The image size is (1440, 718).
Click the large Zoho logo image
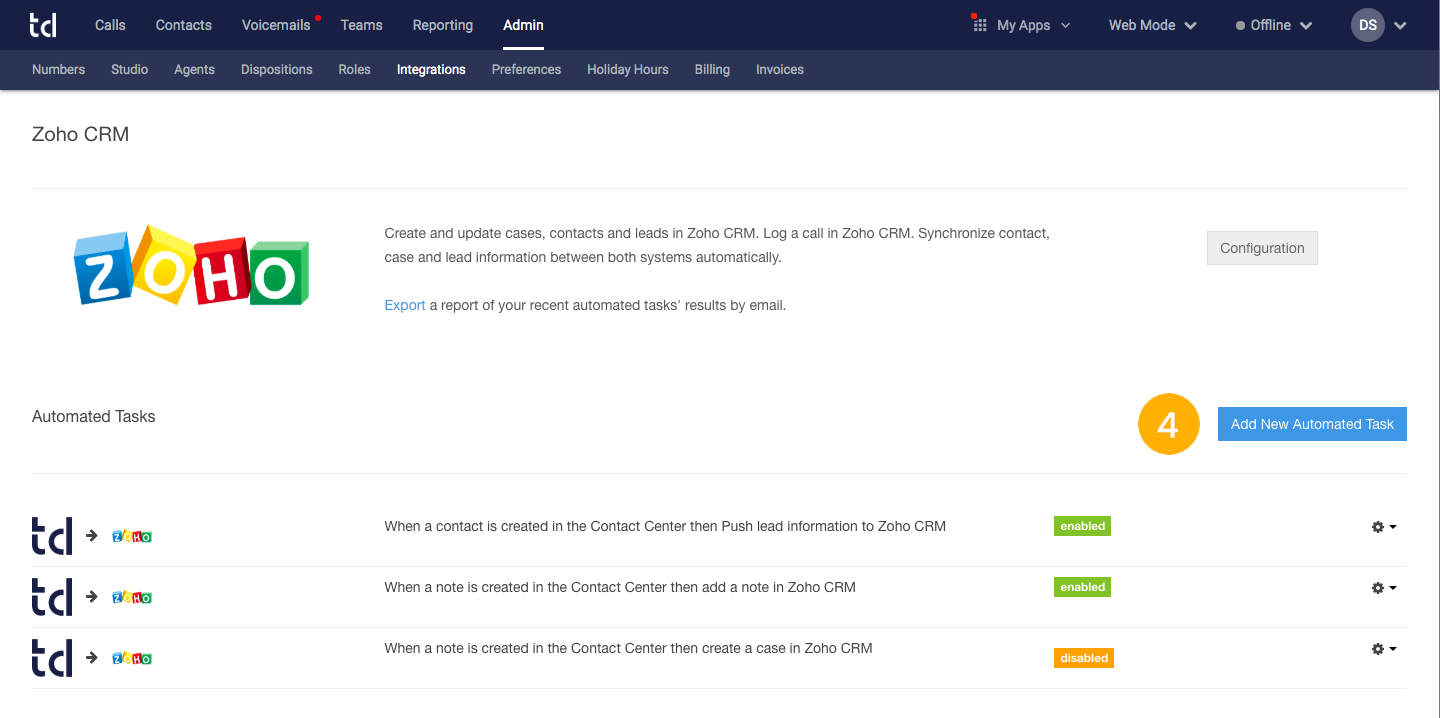192,267
